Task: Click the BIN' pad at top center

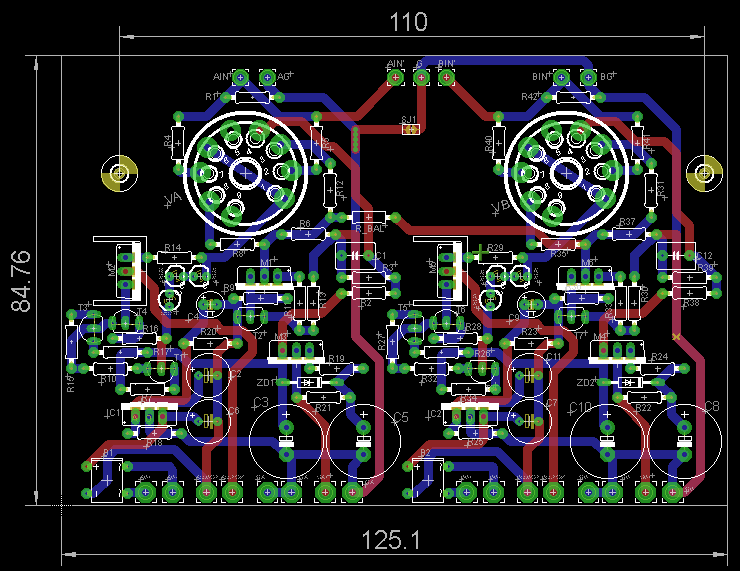Action: click(446, 77)
